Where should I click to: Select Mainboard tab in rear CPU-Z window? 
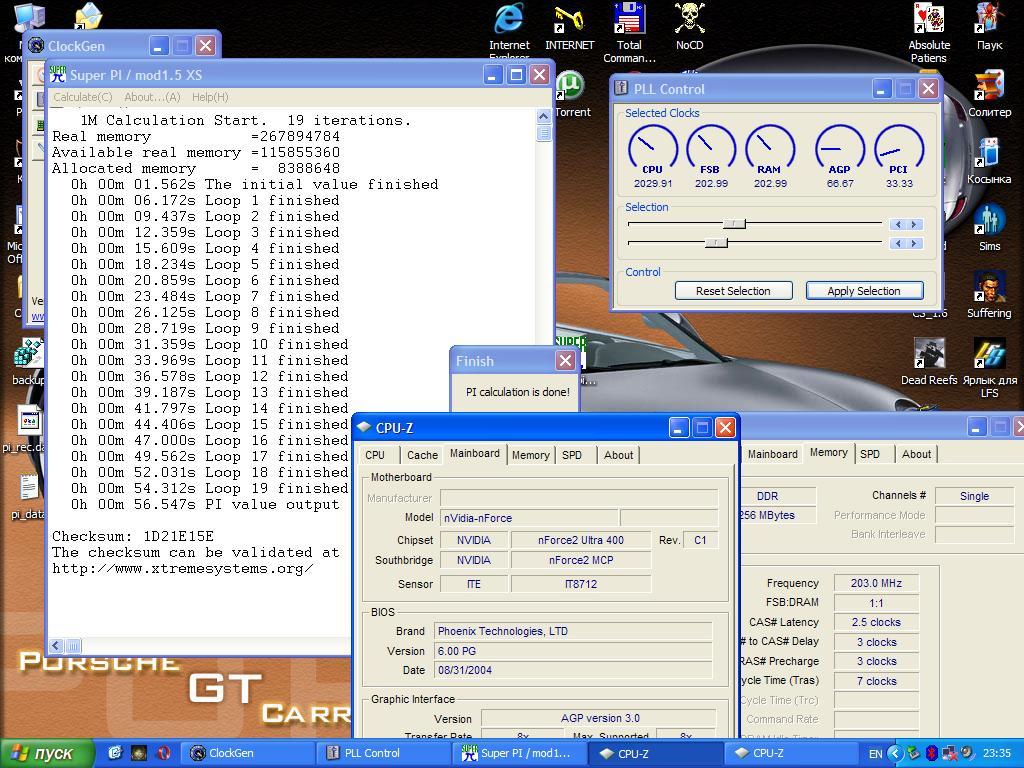pyautogui.click(x=773, y=454)
